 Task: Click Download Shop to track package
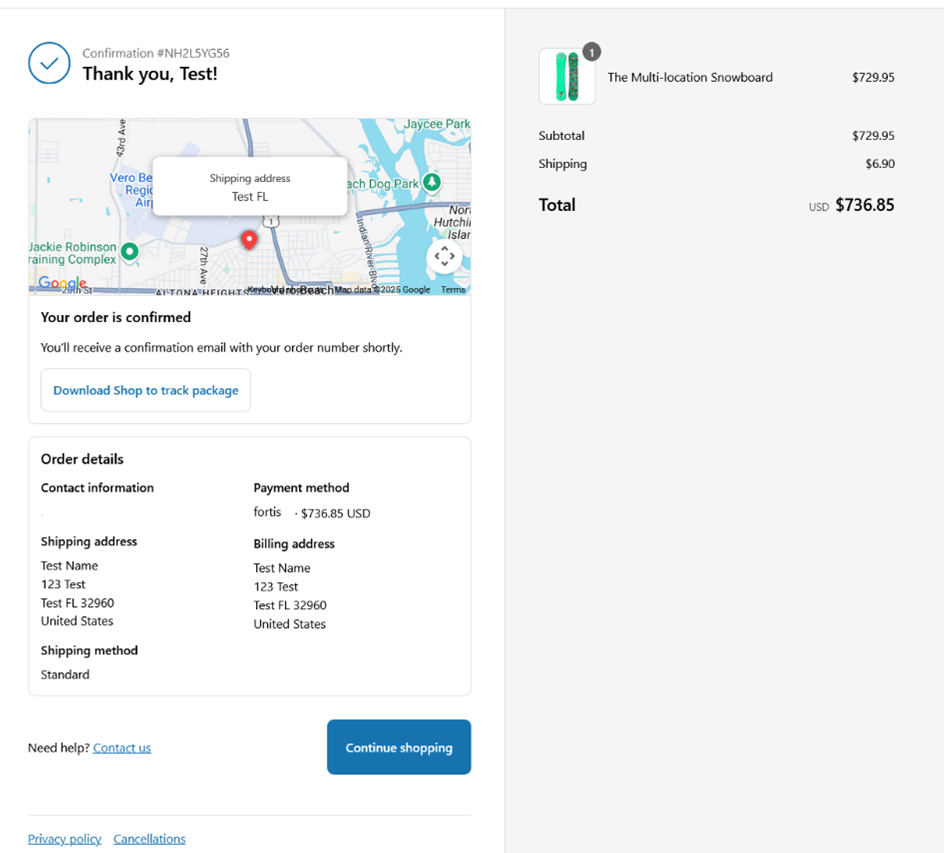point(146,390)
